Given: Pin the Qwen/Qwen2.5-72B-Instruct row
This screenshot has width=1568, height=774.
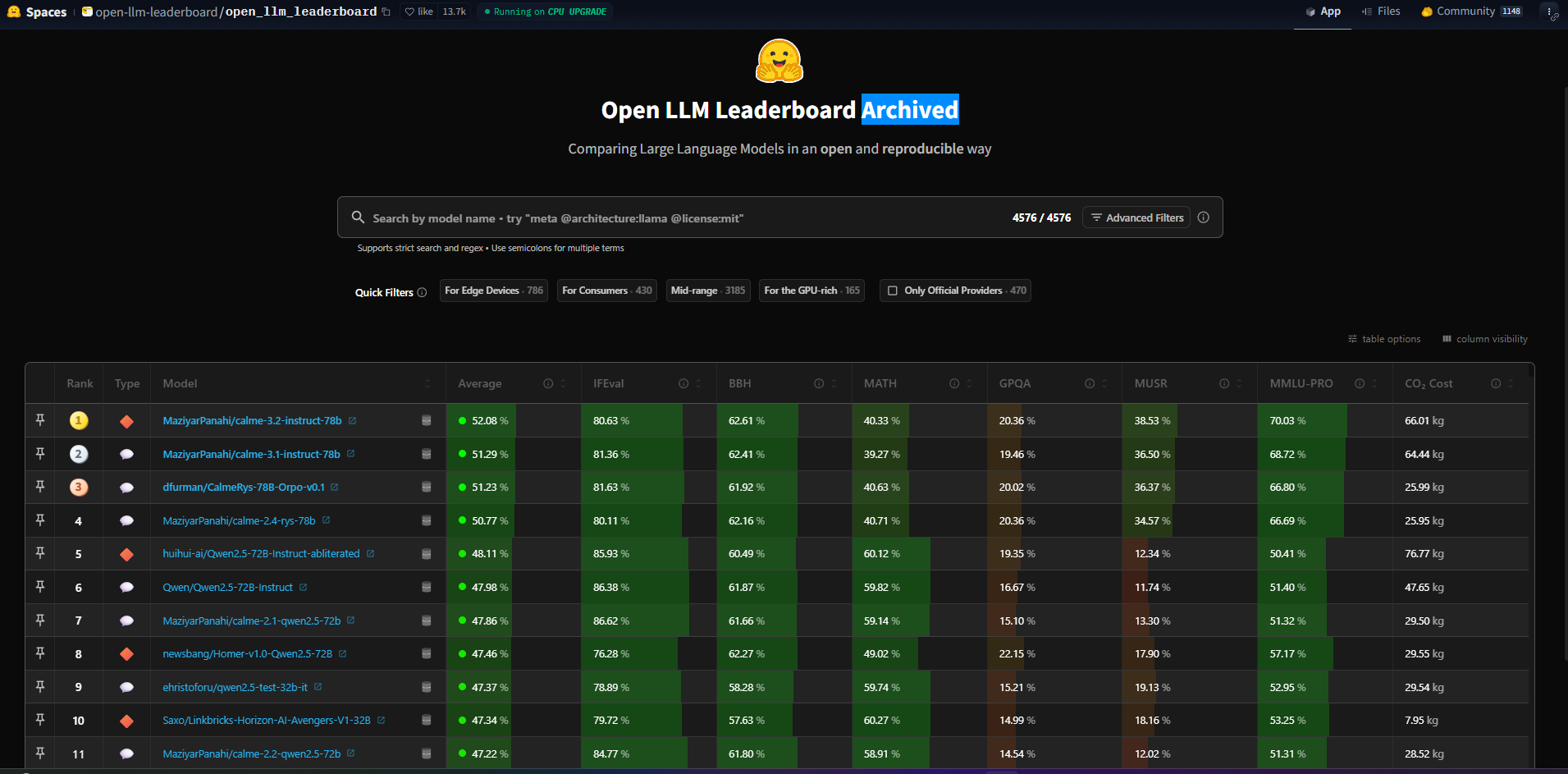Looking at the screenshot, I should 40,586.
